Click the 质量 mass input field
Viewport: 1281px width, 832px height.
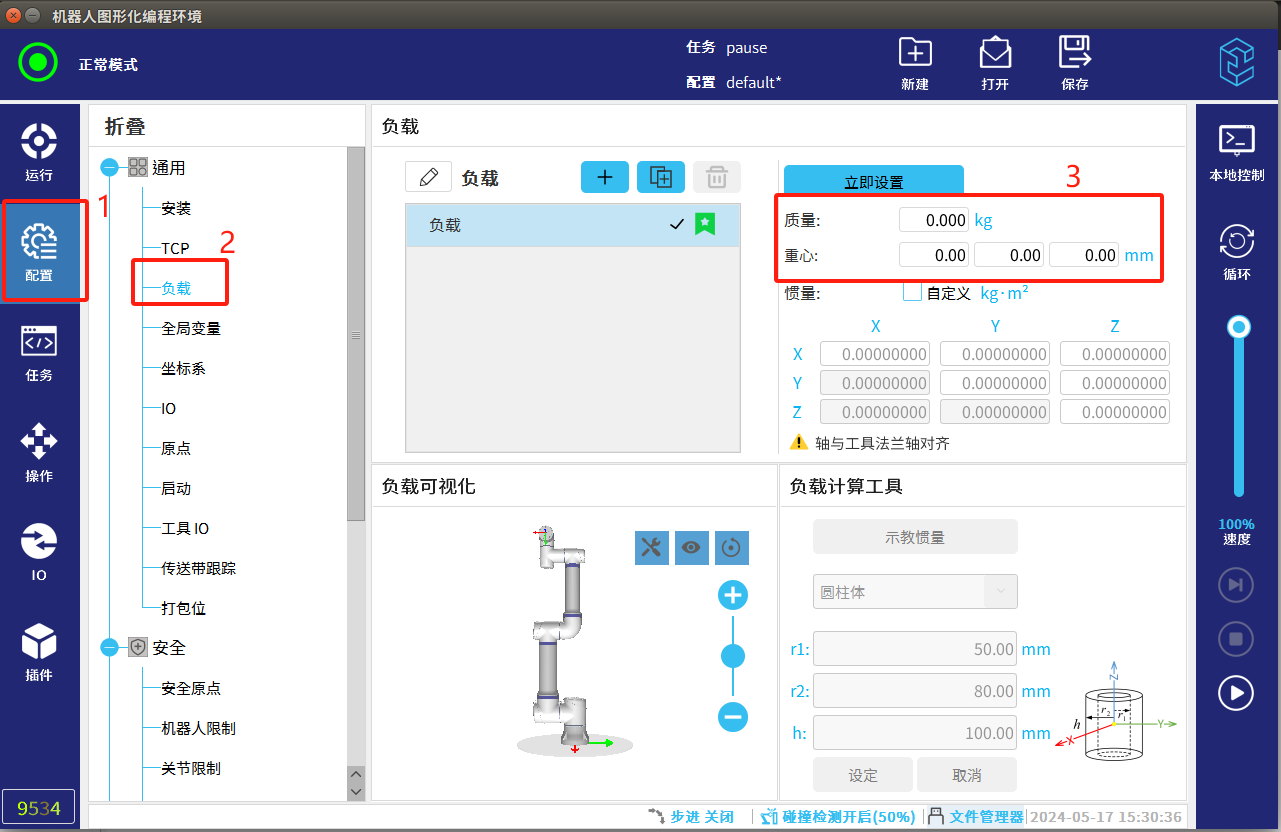coord(934,220)
